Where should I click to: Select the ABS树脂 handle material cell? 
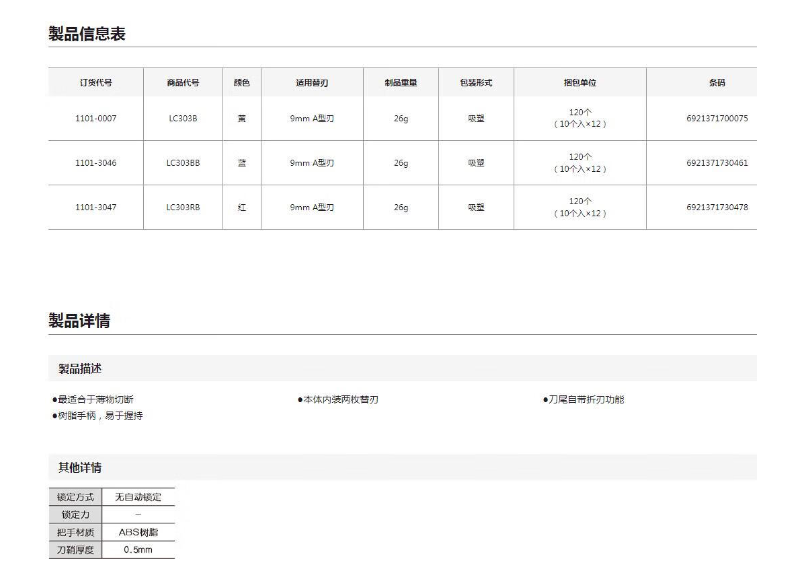pos(138,532)
